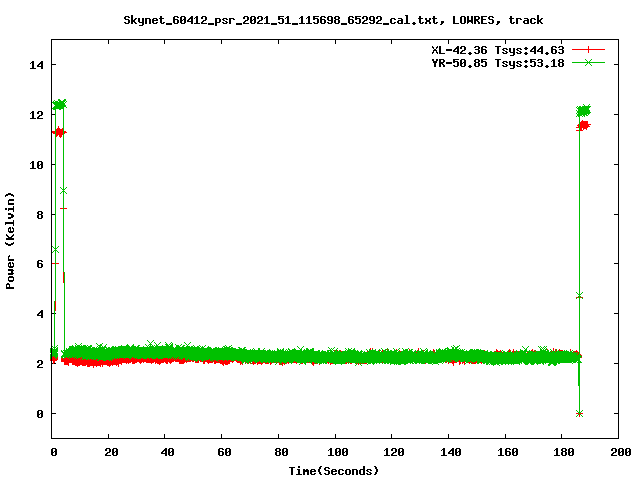Select the YR-50.85 Tsys:53.18 legend entry

pos(498,63)
